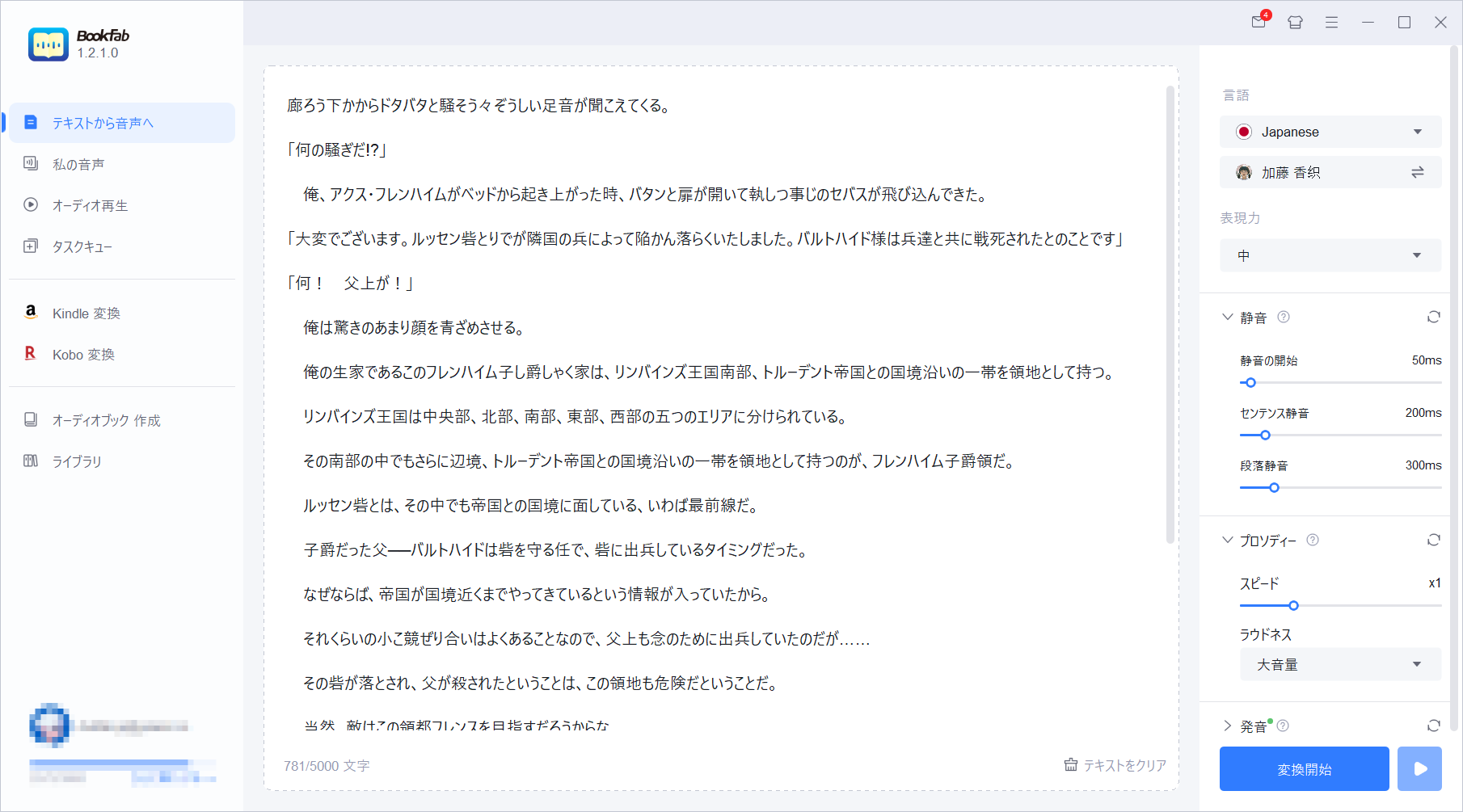This screenshot has height=812, width=1463.
Task: Open the 私の音声 (My Voice) section
Action: pos(78,163)
